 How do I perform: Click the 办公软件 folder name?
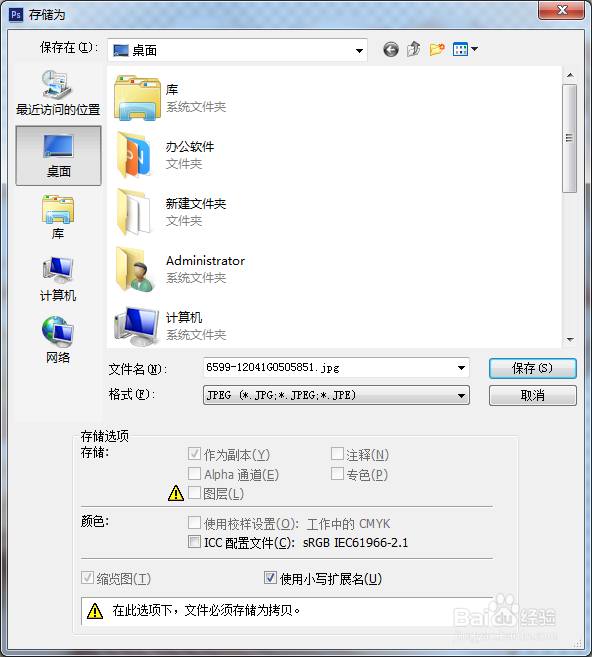(x=190, y=147)
